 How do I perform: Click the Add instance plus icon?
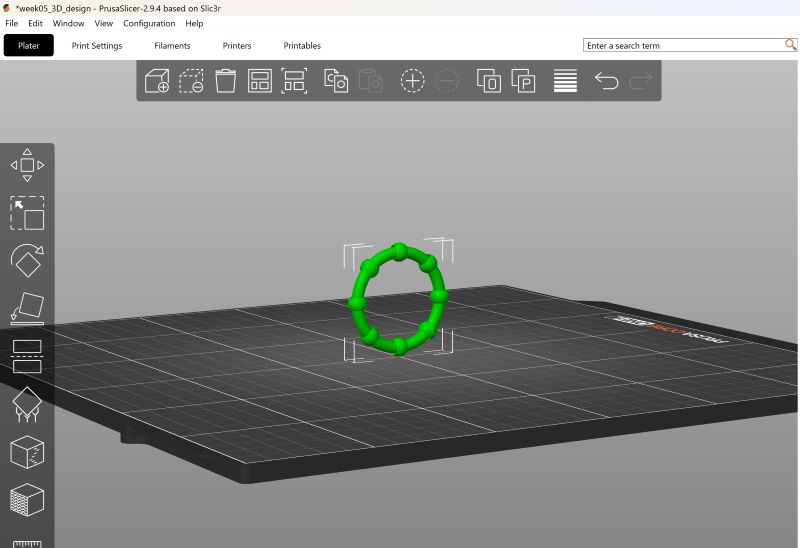[412, 81]
